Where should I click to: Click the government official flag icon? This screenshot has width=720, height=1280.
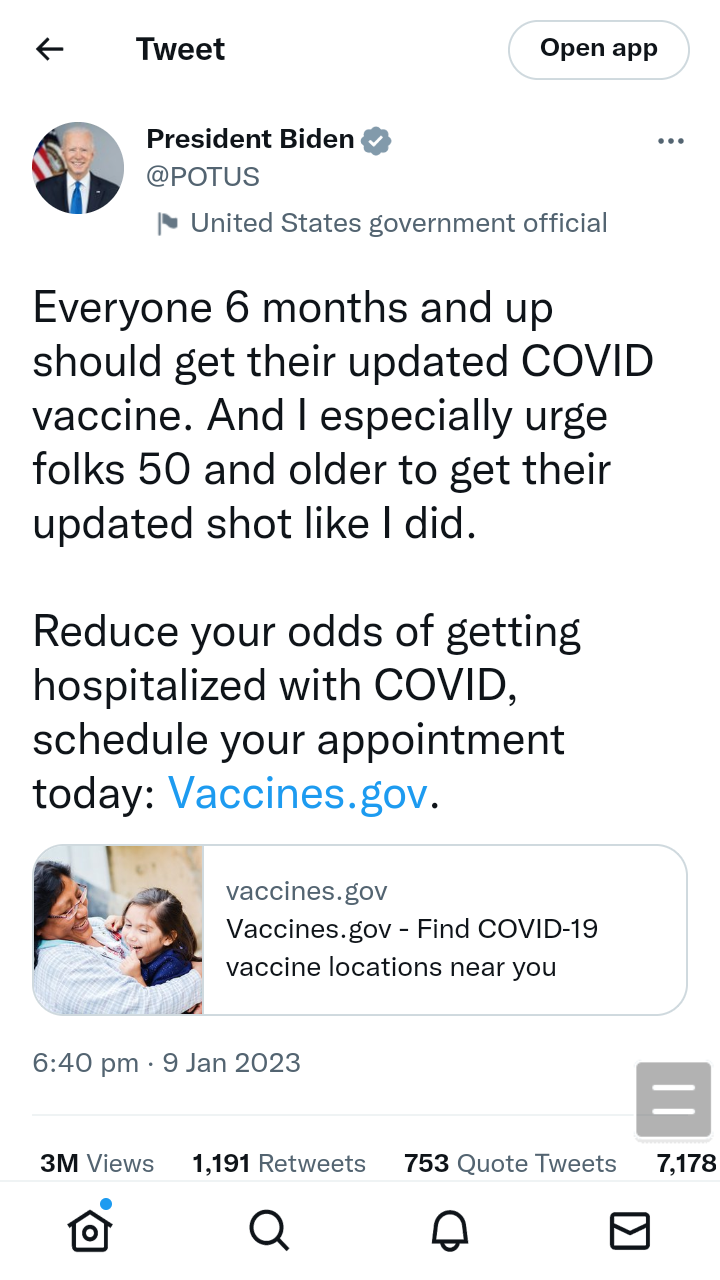pos(167,223)
